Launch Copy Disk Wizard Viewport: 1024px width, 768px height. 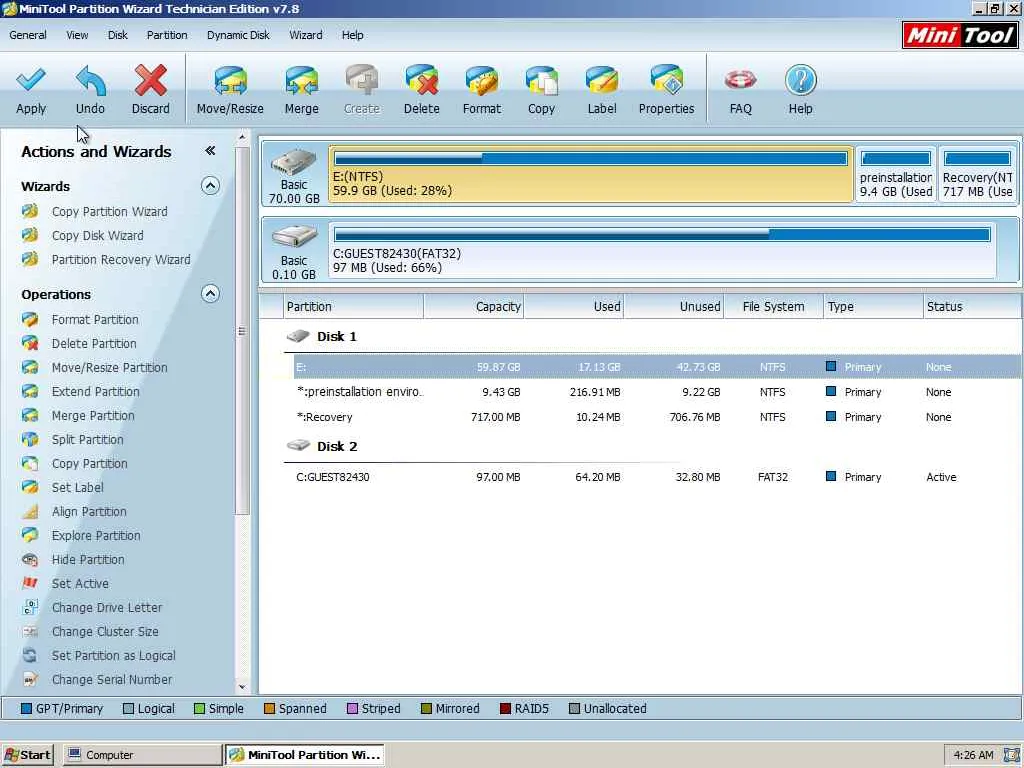[97, 236]
